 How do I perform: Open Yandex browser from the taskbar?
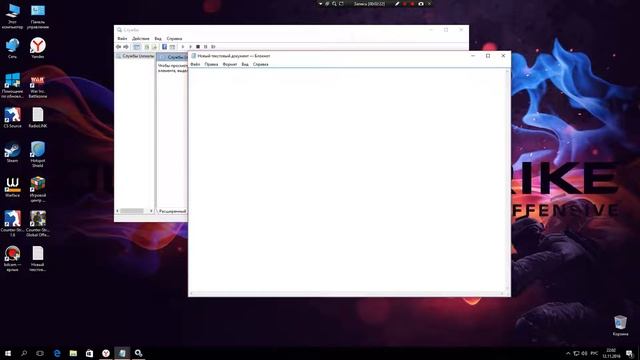coord(106,353)
